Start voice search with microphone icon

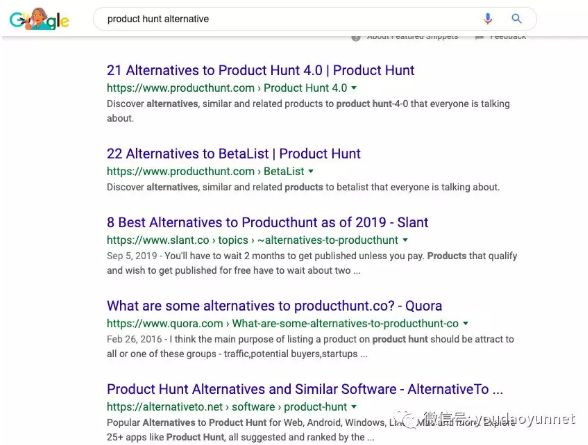tap(488, 18)
